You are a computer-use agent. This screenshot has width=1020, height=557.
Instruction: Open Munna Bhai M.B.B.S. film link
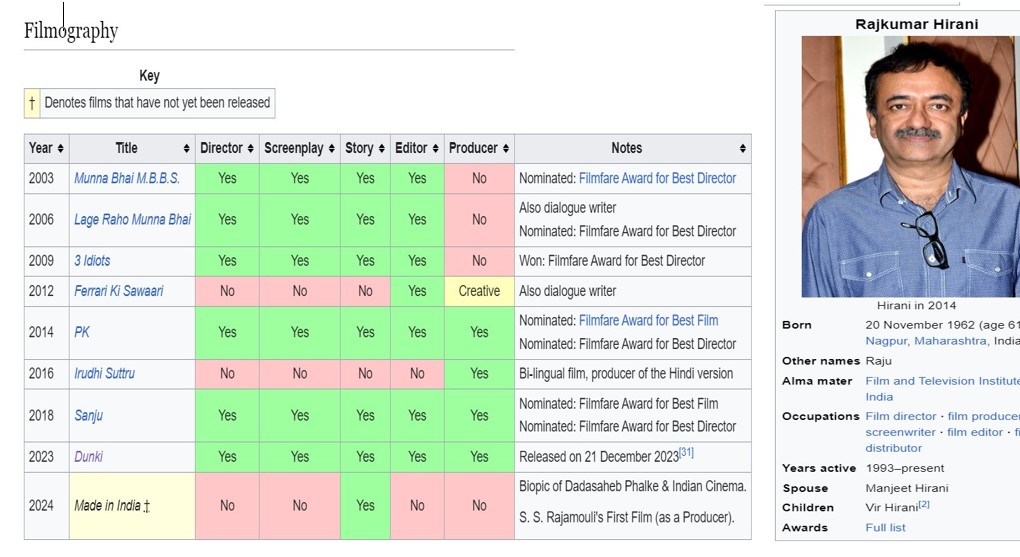point(127,178)
